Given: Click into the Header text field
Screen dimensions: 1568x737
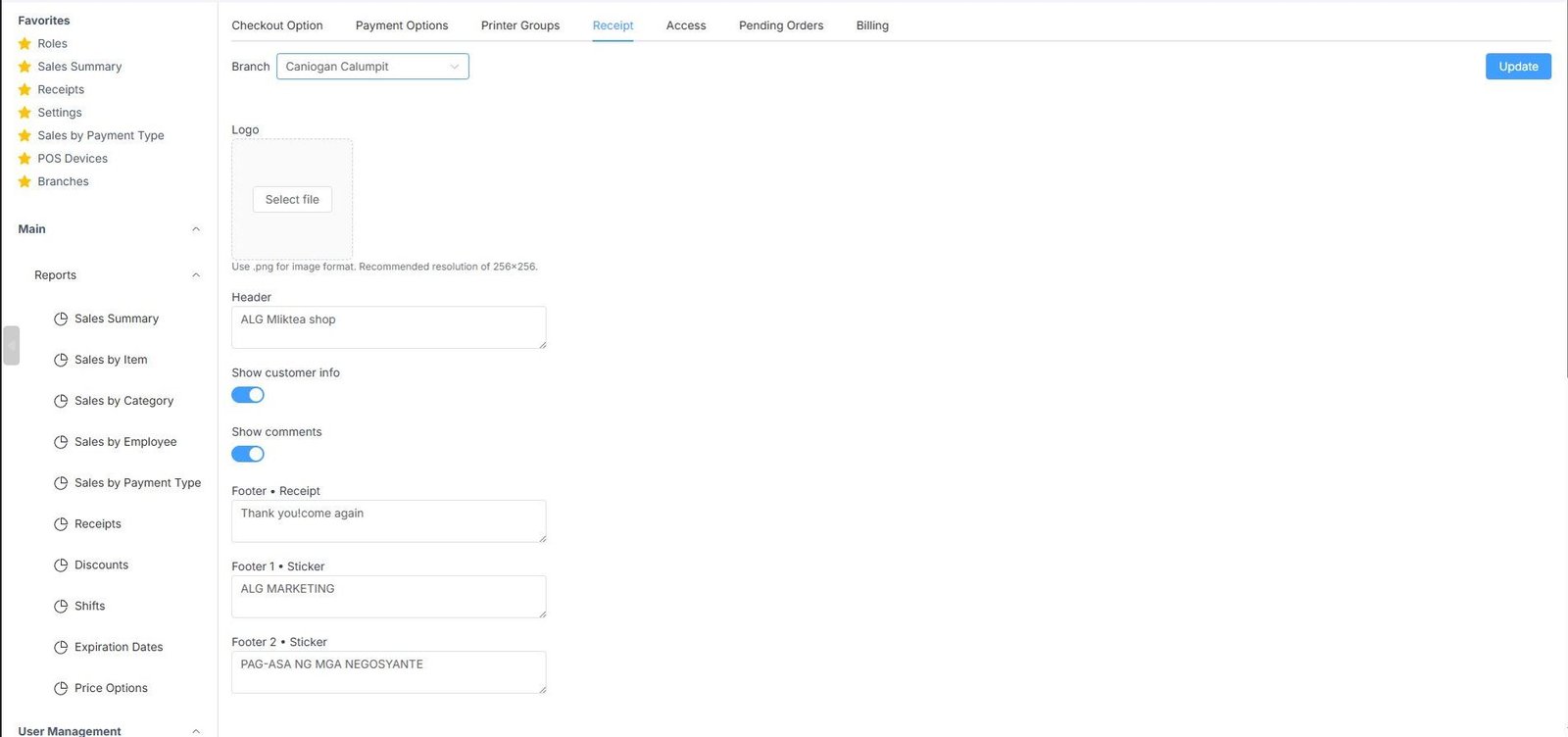Looking at the screenshot, I should pyautogui.click(x=388, y=327).
